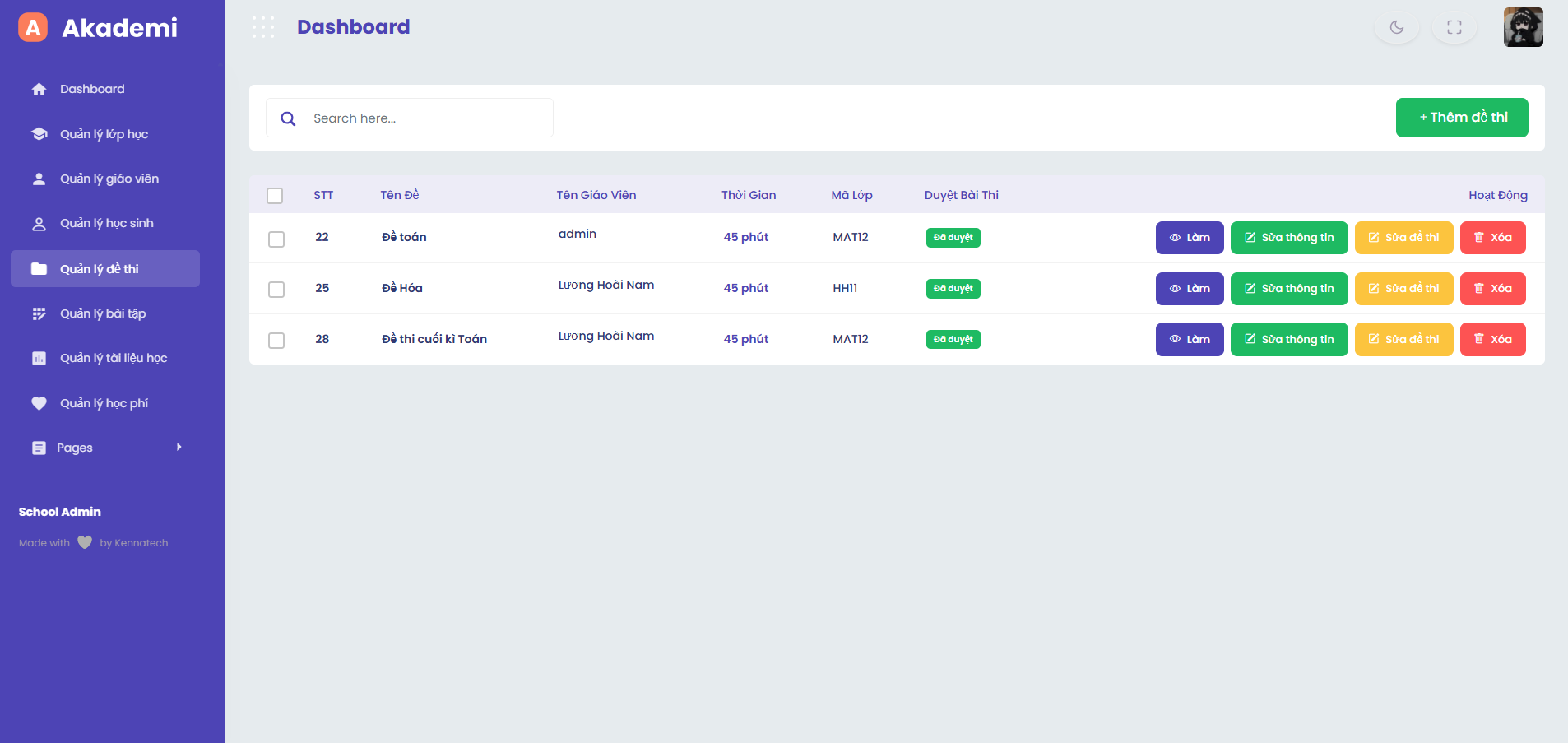This screenshot has width=1568, height=743.
Task: Toggle dark mode moon icon
Action: 1396,27
